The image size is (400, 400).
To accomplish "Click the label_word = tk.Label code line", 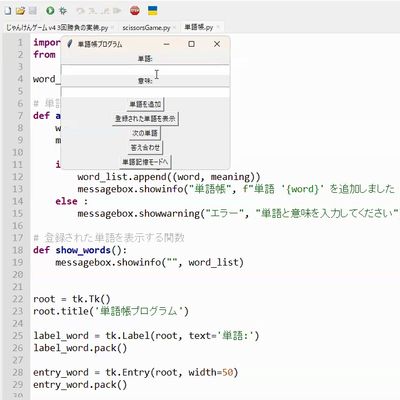I will (146, 336).
